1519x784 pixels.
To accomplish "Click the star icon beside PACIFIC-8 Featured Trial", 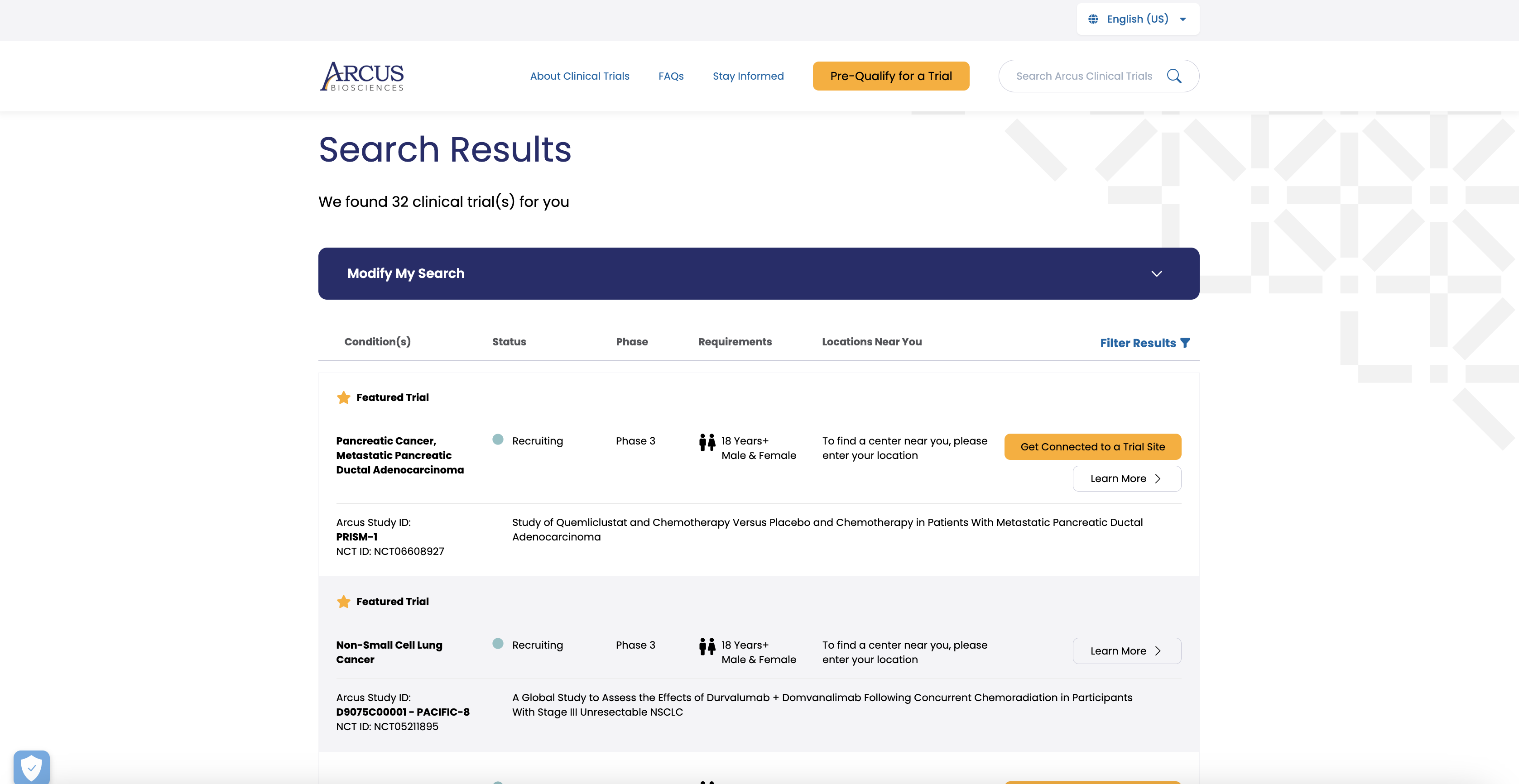I will (343, 601).
